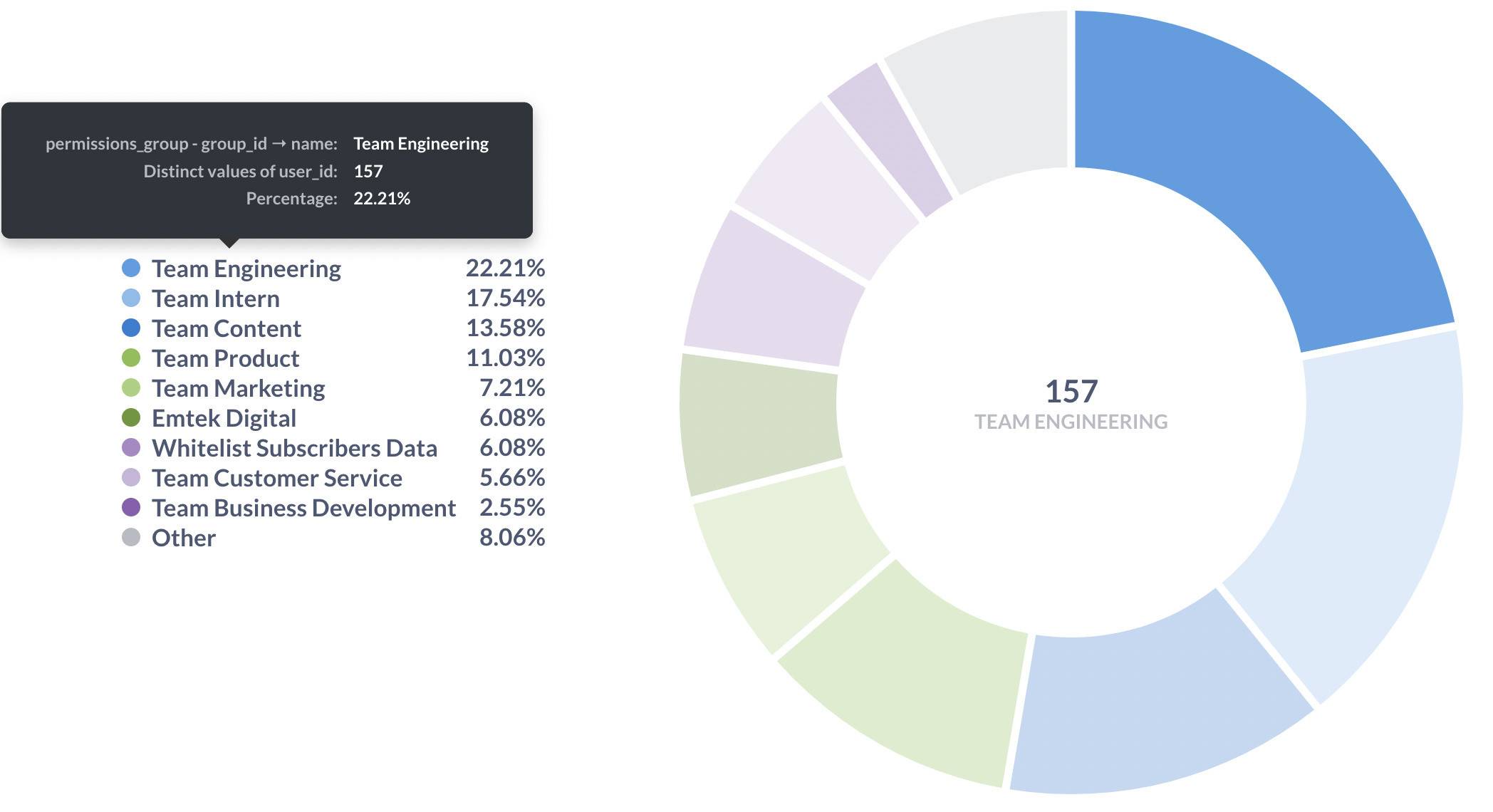The height and width of the screenshot is (812, 1493).
Task: Click the TEAM ENGINEERING caption in the donut center
Action: pos(1071,422)
